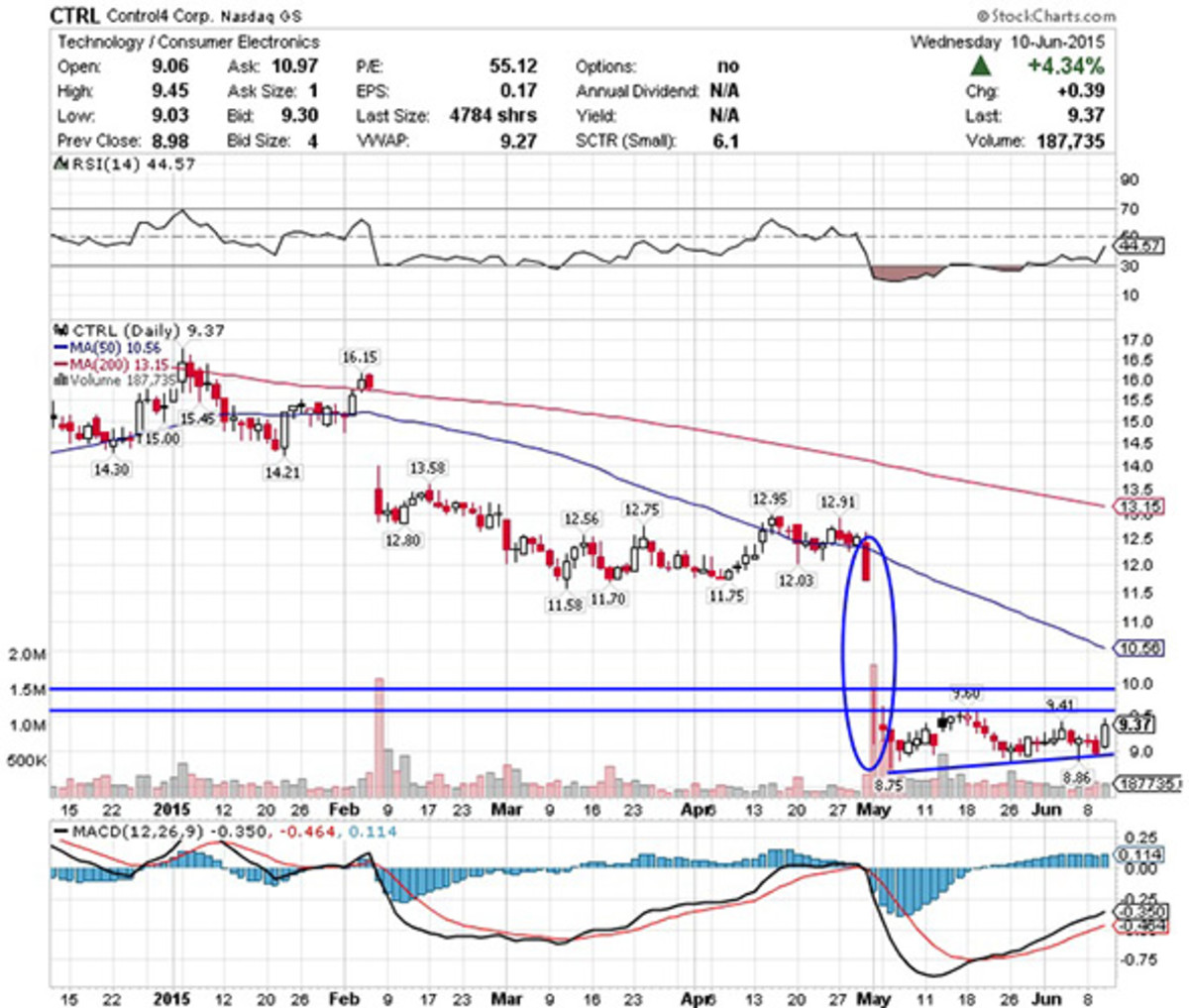Click the VWAP value '9.27'
The image size is (1189, 1008).
pyautogui.click(x=519, y=141)
